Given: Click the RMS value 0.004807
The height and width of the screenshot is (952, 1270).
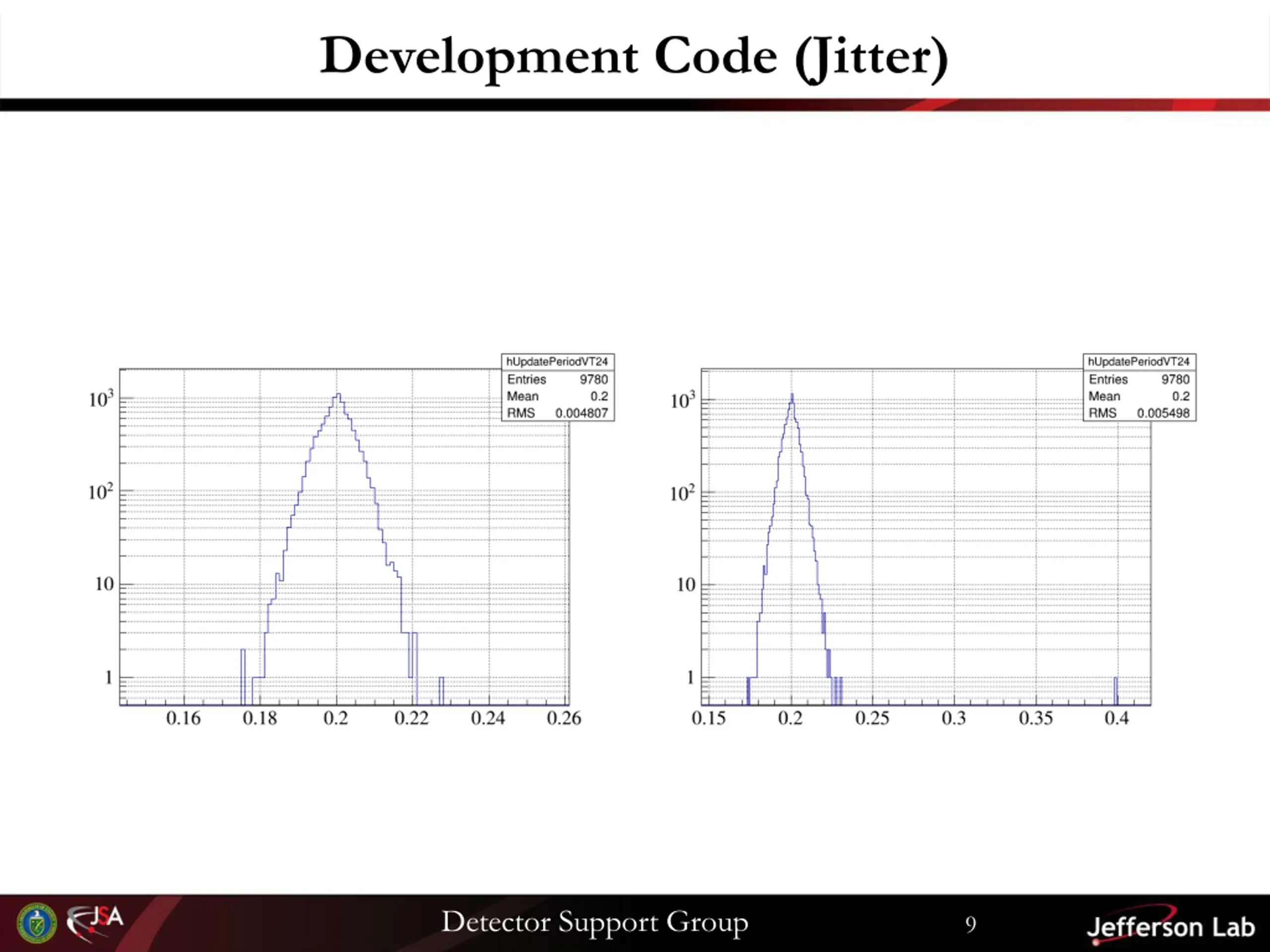Looking at the screenshot, I should point(581,413).
